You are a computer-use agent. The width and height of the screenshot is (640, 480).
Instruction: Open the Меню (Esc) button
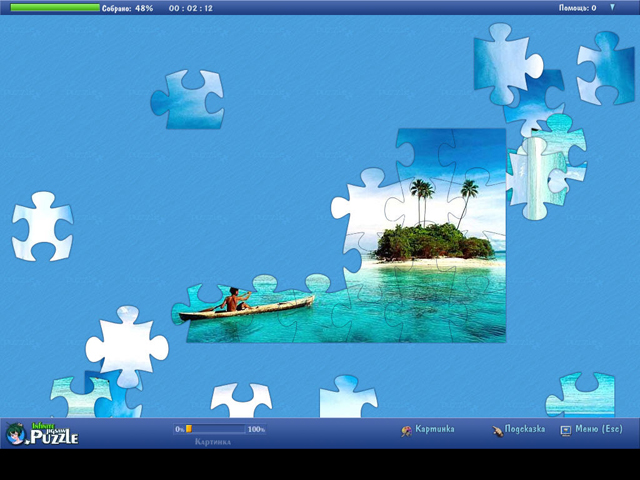tap(591, 430)
